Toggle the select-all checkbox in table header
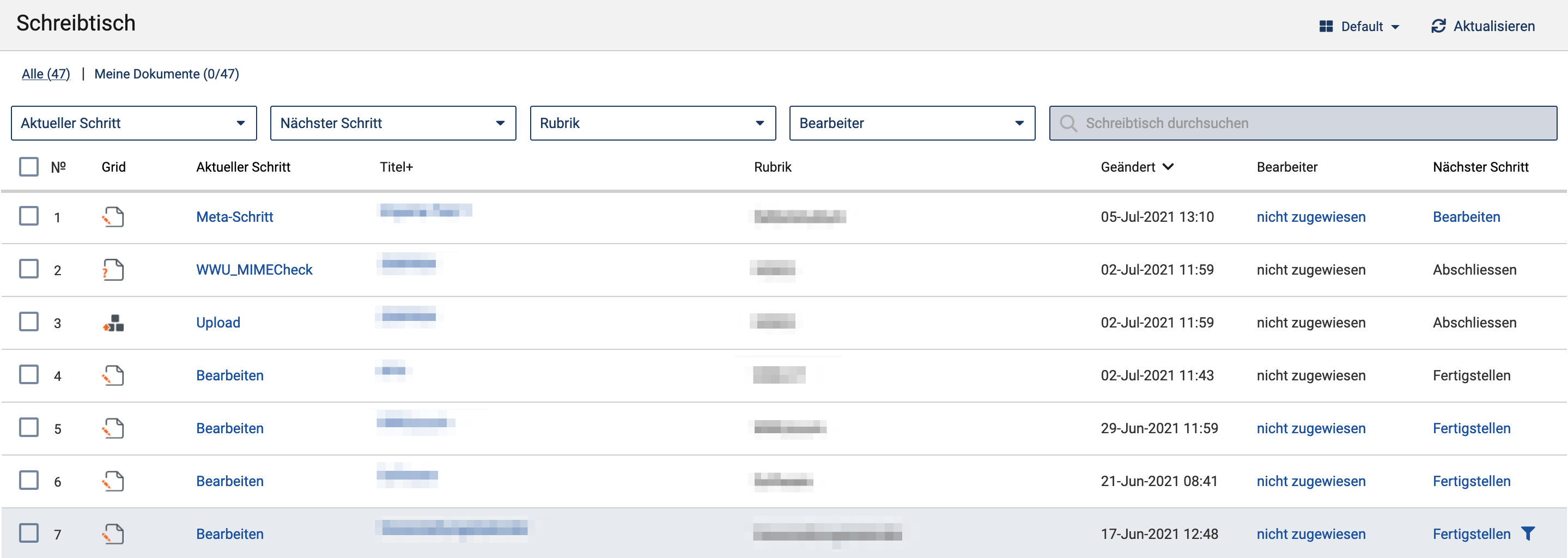 pyautogui.click(x=29, y=167)
